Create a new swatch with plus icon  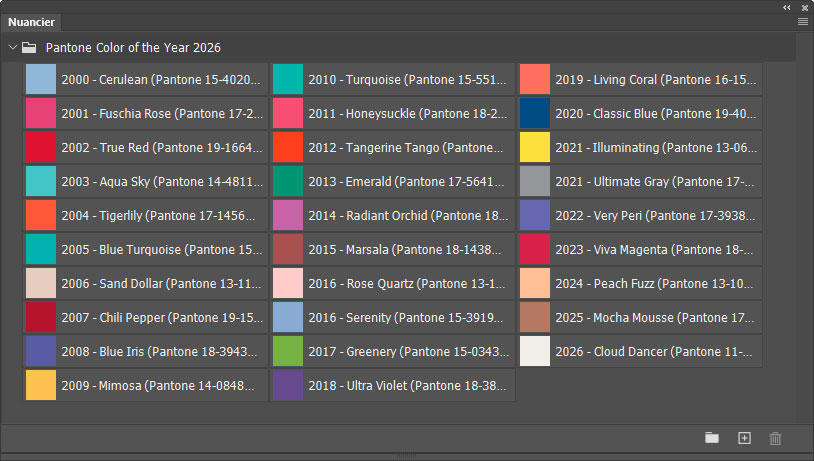click(x=744, y=438)
